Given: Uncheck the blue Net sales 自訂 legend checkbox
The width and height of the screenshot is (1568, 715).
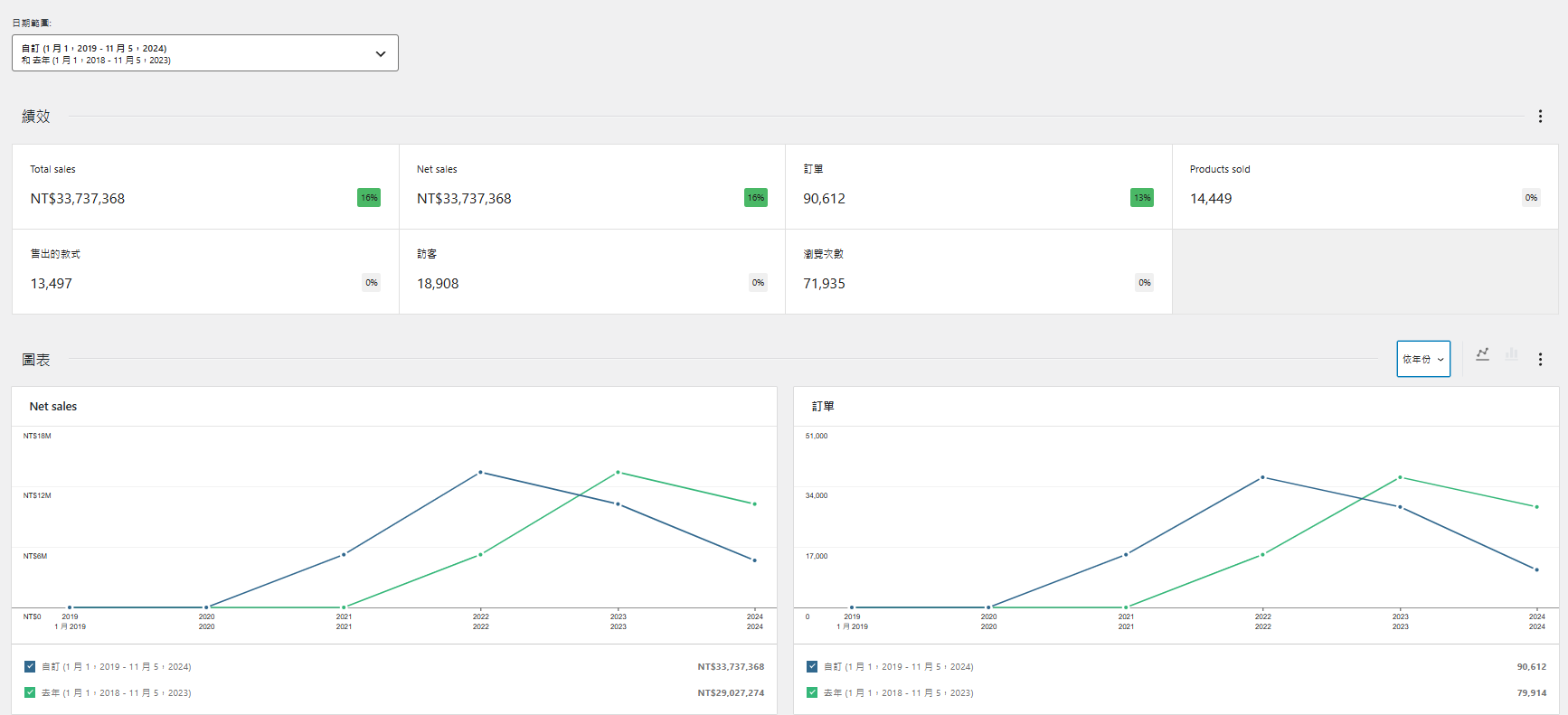Looking at the screenshot, I should tap(30, 667).
